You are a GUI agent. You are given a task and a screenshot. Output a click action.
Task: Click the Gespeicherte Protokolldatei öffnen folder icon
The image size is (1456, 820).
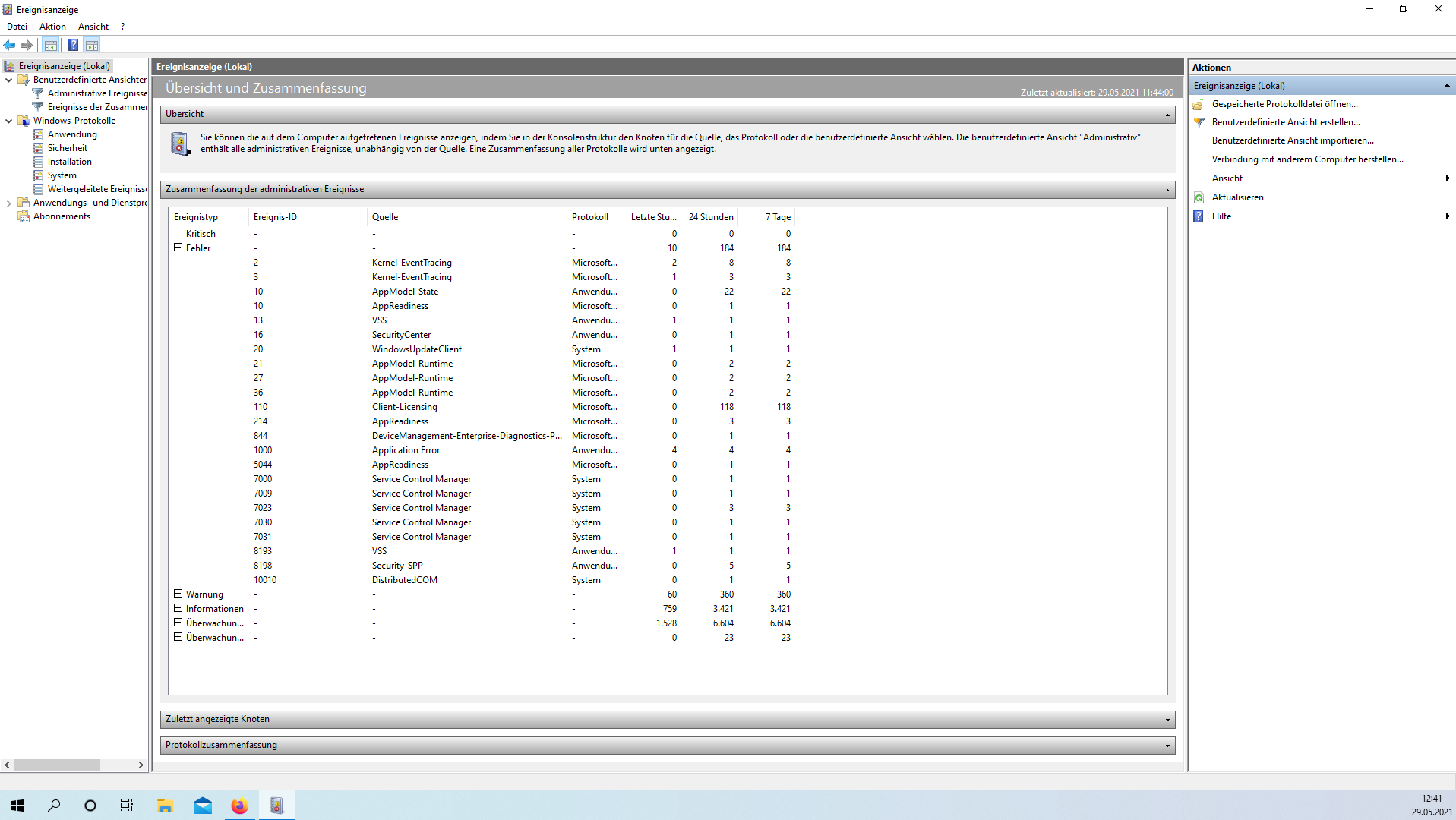1199,105
